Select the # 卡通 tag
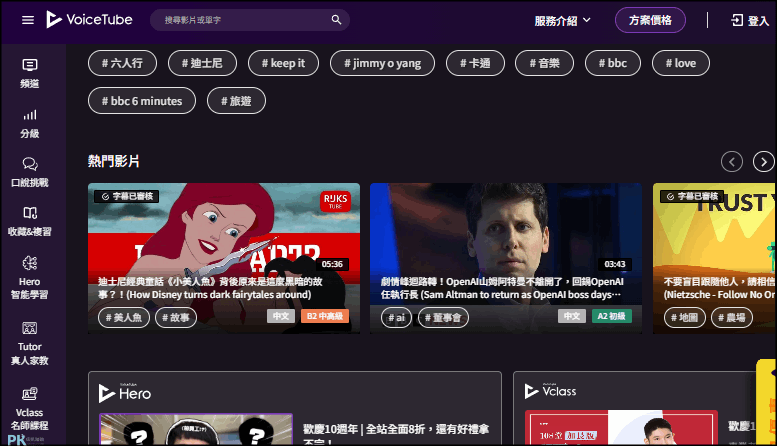 click(x=475, y=63)
